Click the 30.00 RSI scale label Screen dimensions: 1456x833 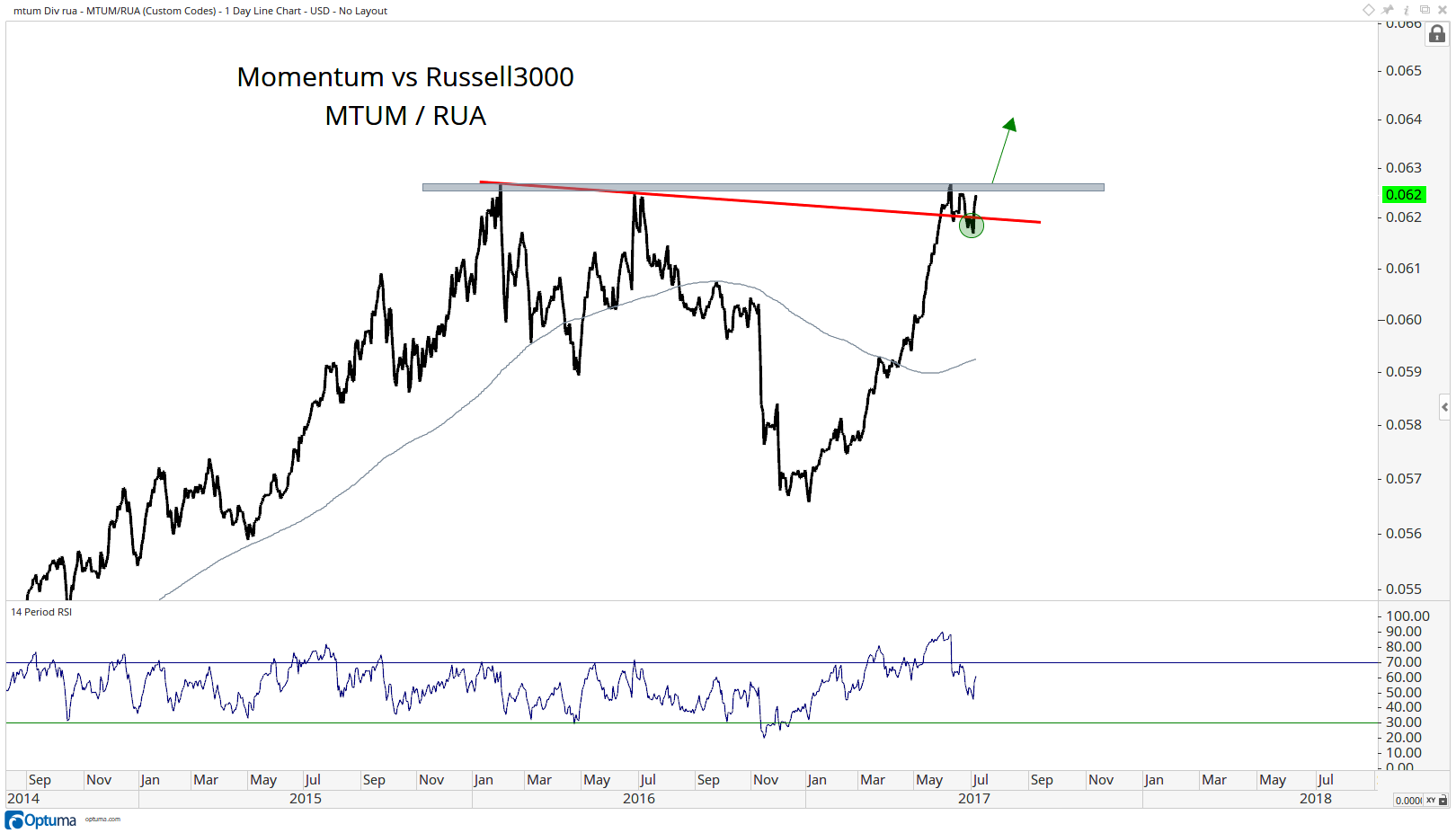point(1404,722)
